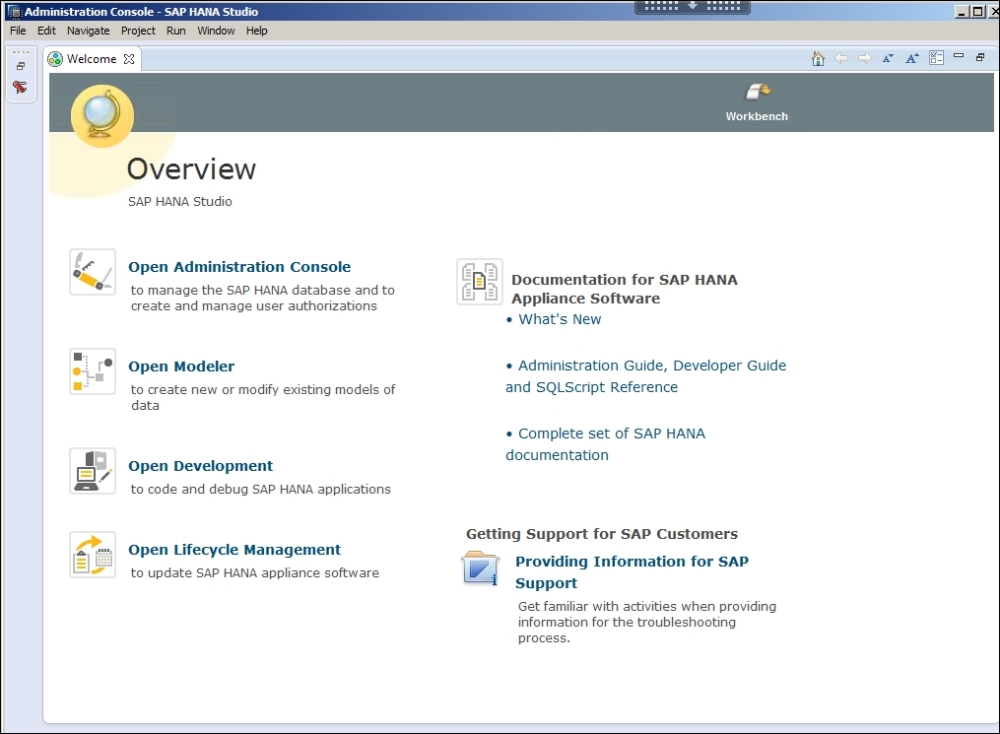Open the What's New documentation link
This screenshot has width=1000, height=734.
pos(559,319)
